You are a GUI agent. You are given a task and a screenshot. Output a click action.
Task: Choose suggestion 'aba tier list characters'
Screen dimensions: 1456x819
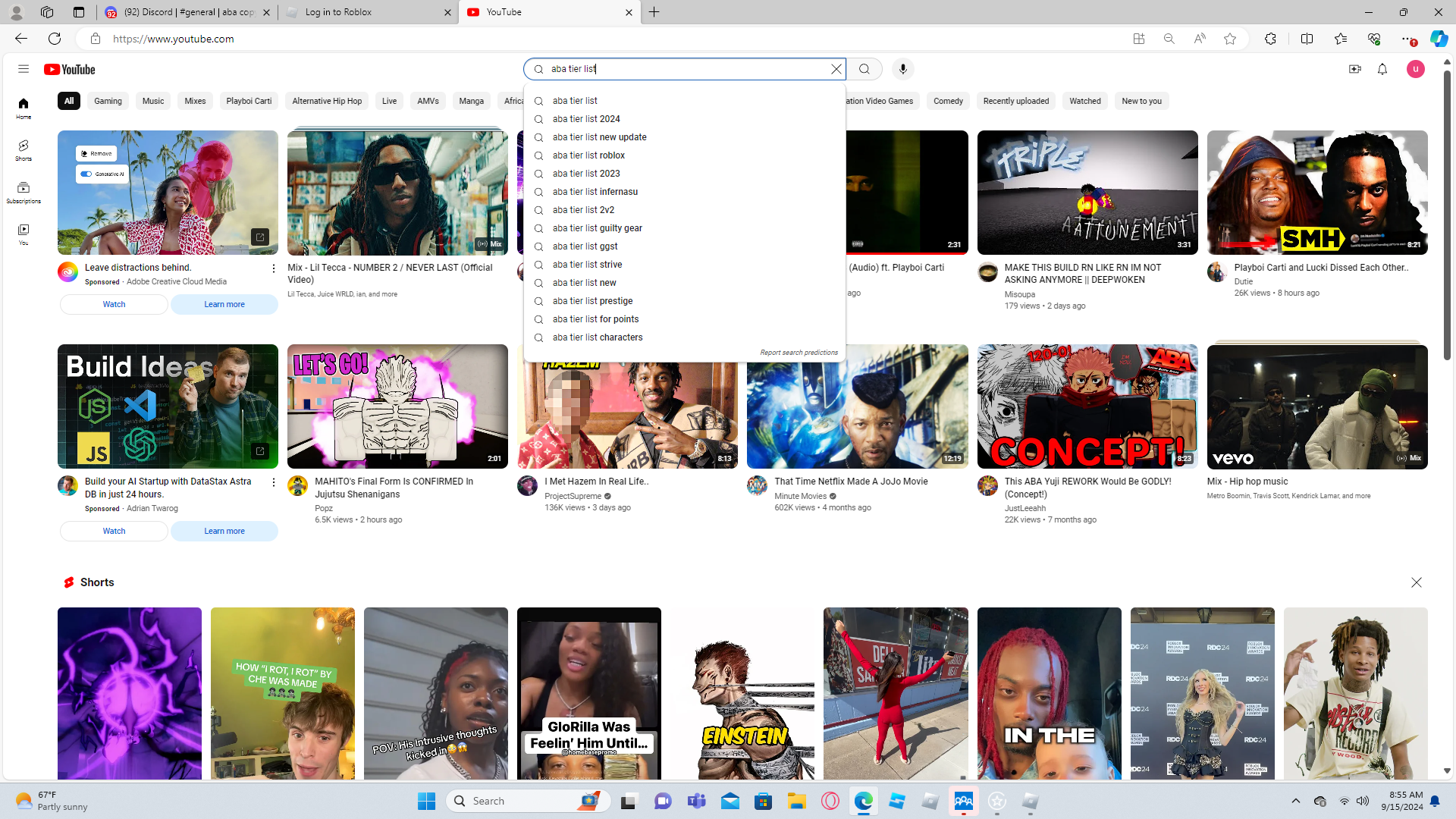tap(684, 337)
